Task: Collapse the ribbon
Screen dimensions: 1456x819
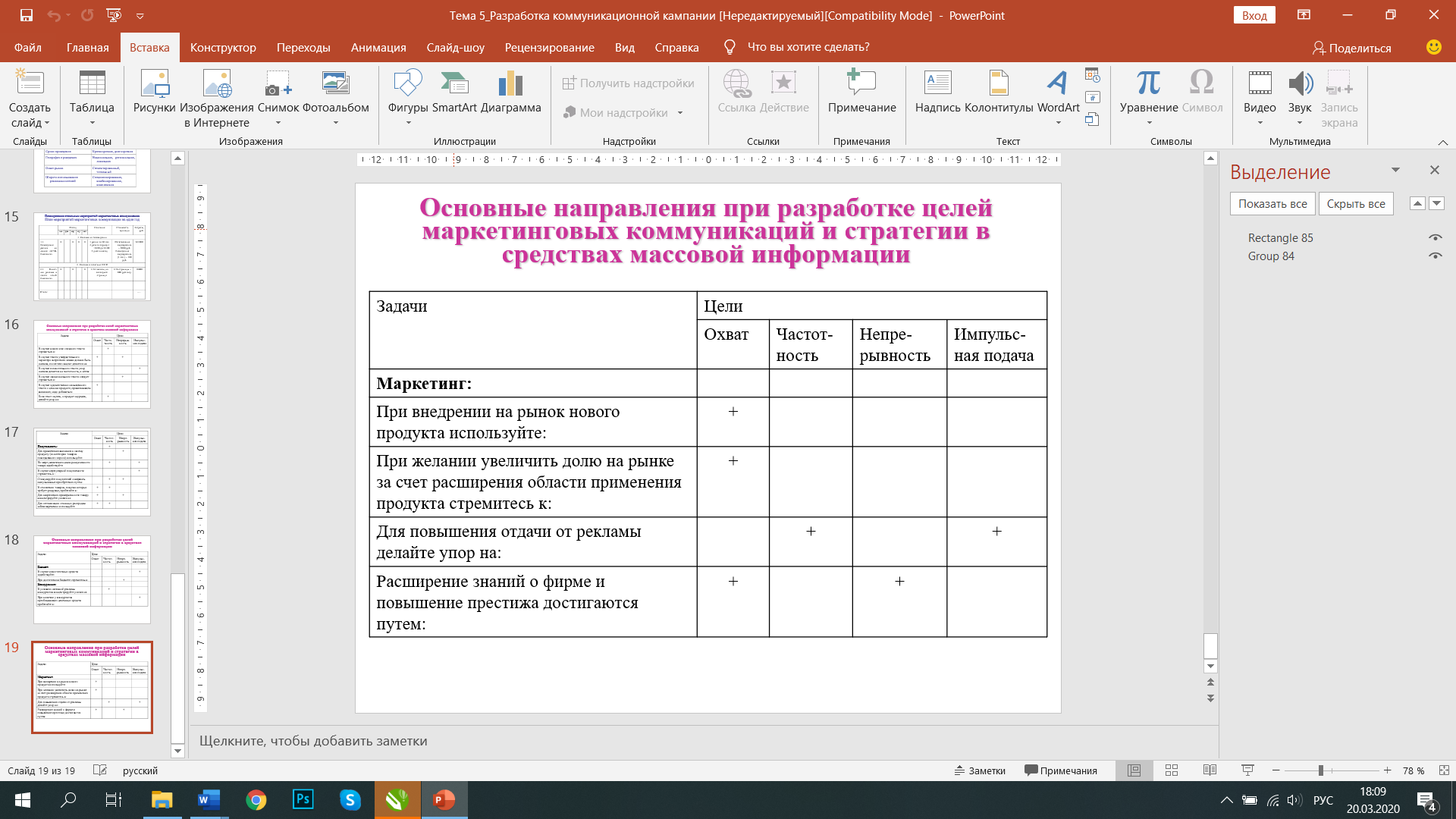Action: [1442, 142]
